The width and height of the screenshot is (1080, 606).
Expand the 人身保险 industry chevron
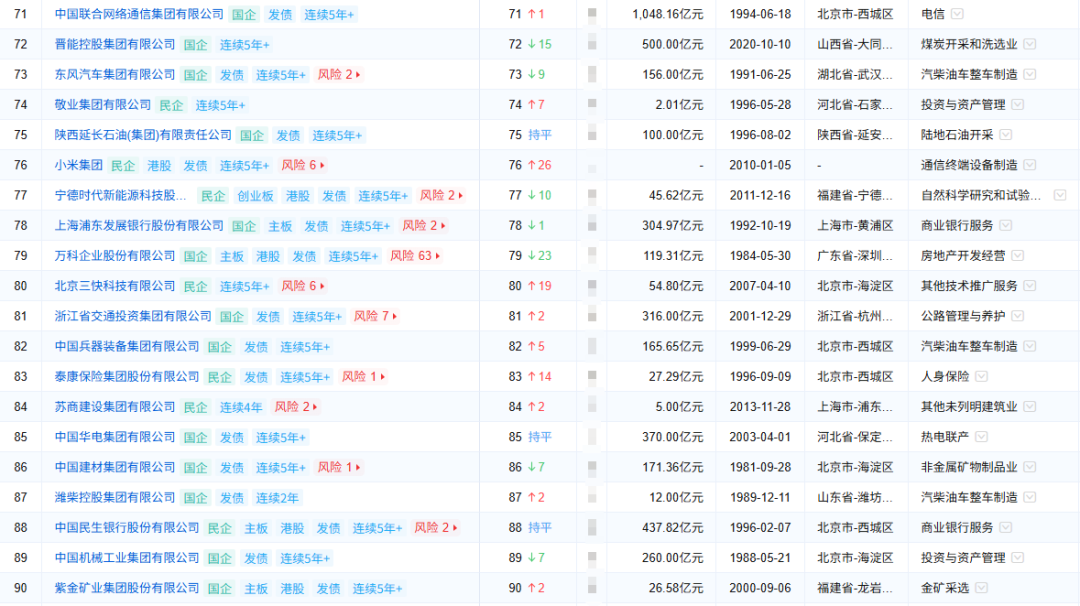pyautogui.click(x=982, y=377)
